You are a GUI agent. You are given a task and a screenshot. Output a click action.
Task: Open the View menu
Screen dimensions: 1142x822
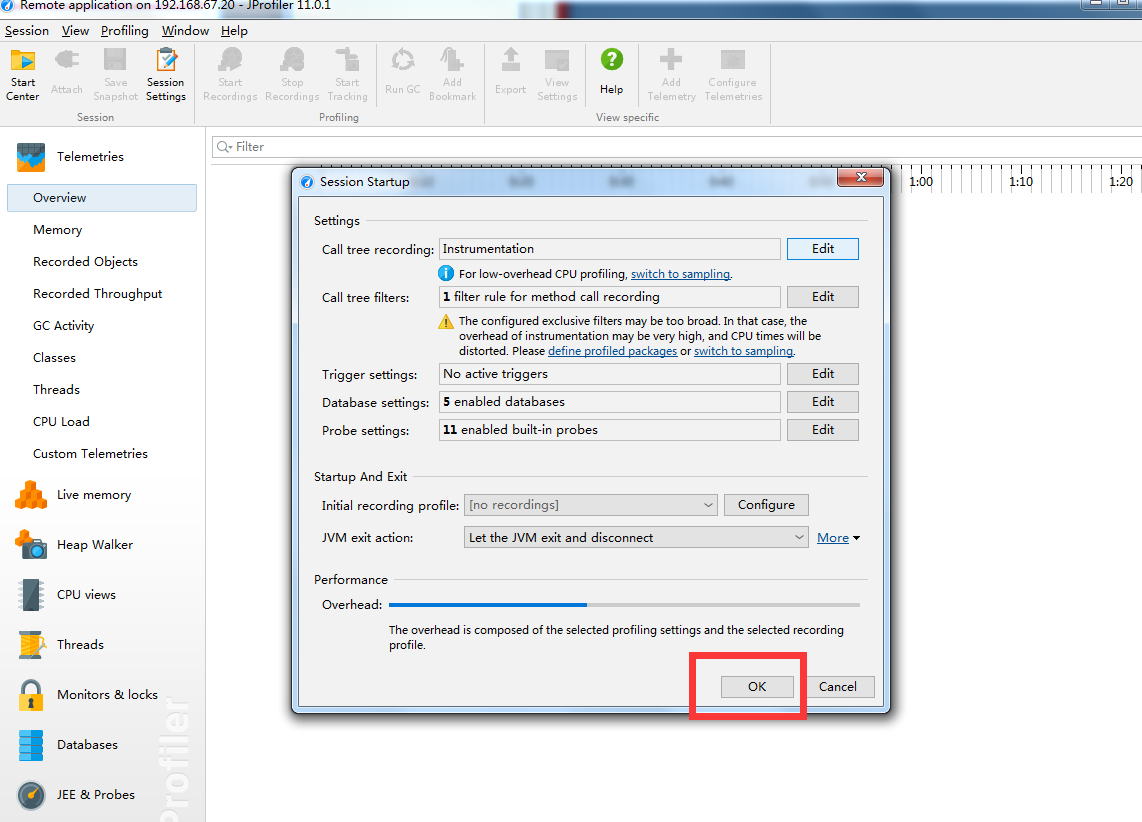click(x=75, y=31)
